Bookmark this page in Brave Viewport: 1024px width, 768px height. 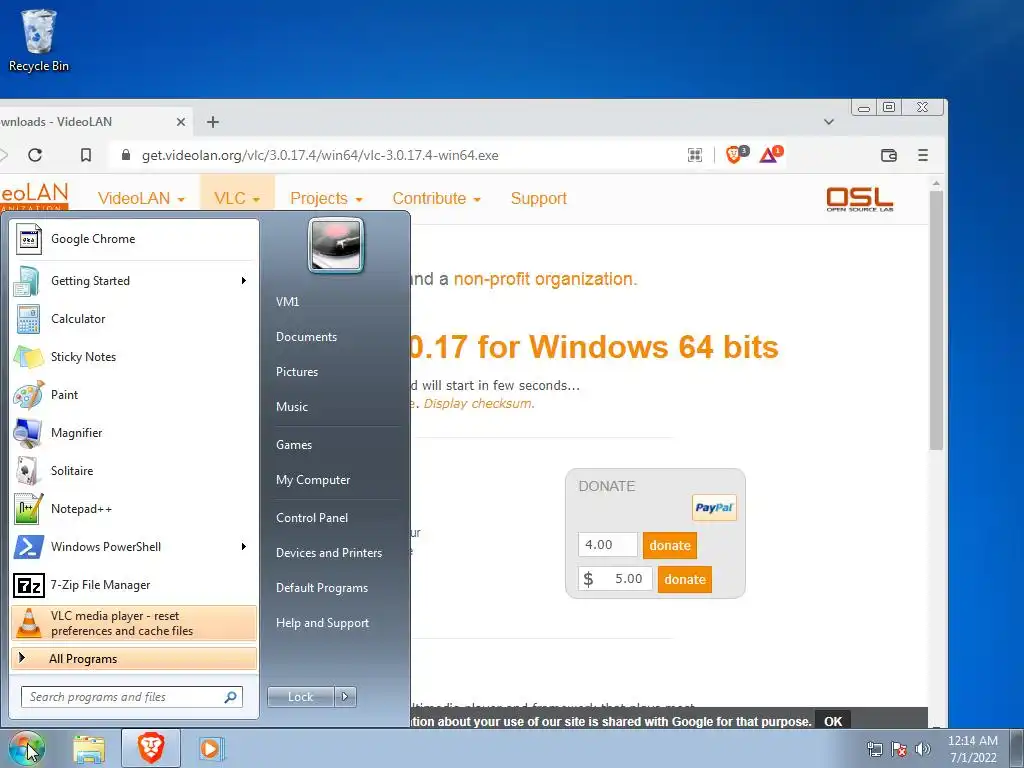tap(86, 155)
